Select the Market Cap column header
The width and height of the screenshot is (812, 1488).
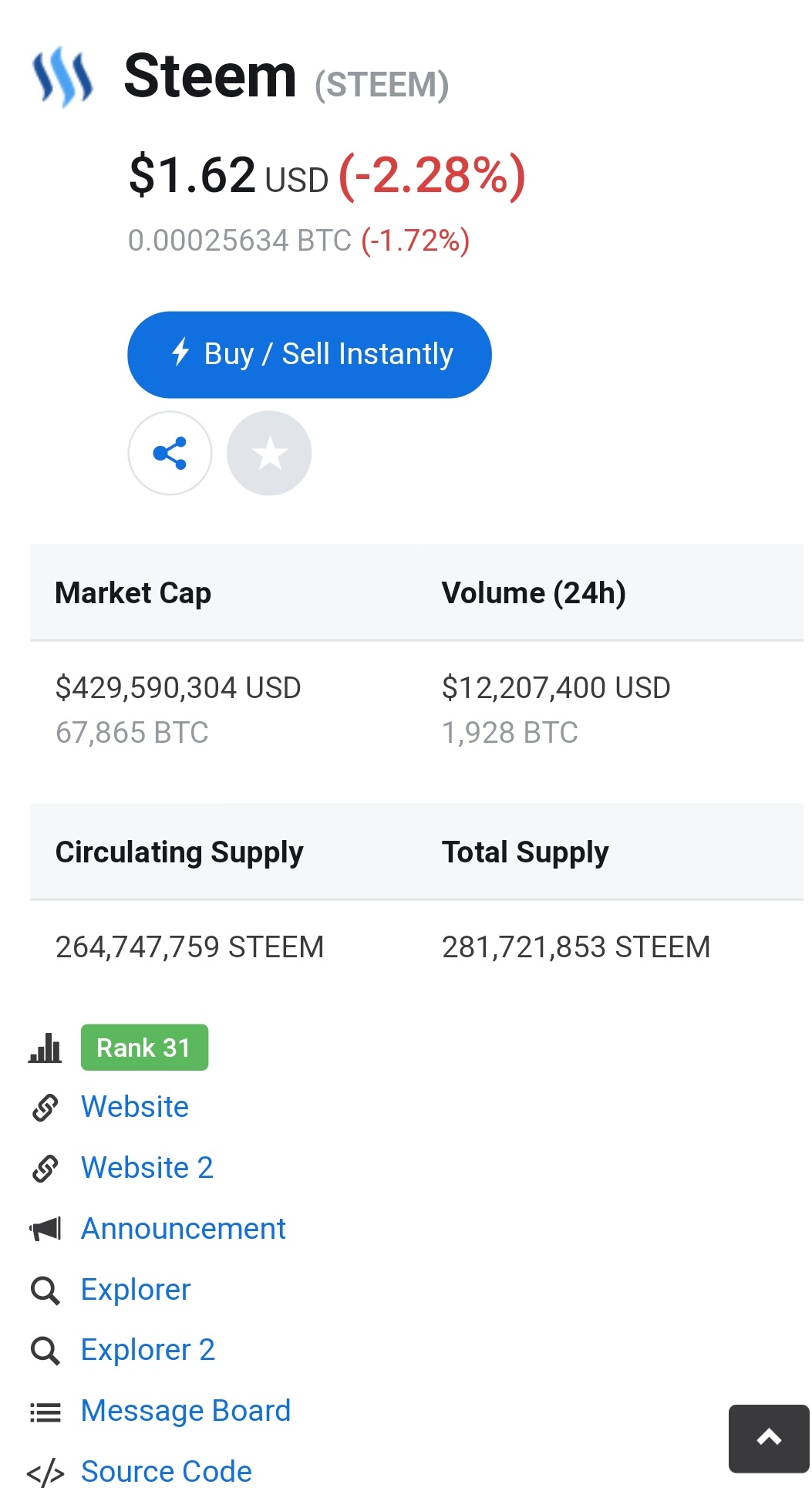pyautogui.click(x=133, y=592)
